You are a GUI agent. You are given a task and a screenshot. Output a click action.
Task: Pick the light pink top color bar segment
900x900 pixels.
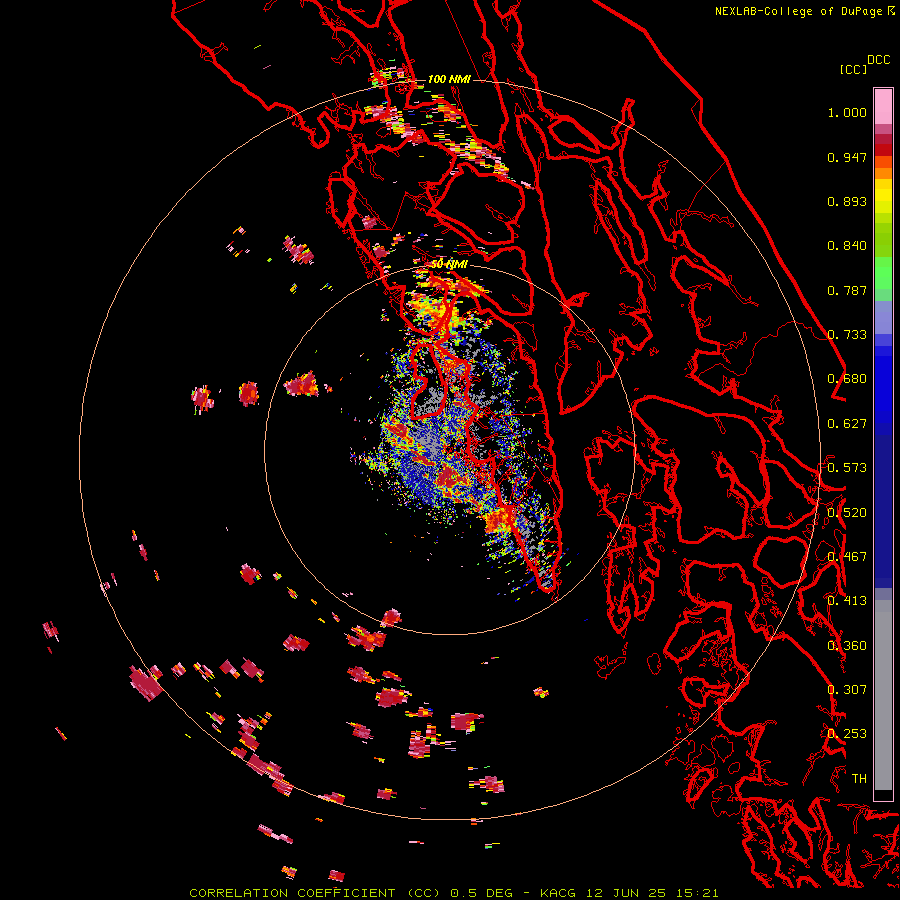click(x=883, y=106)
